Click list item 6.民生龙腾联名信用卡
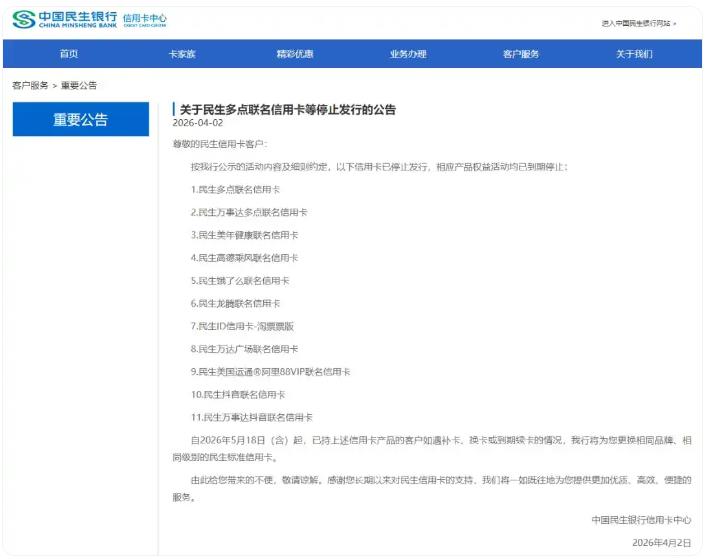 point(235,304)
